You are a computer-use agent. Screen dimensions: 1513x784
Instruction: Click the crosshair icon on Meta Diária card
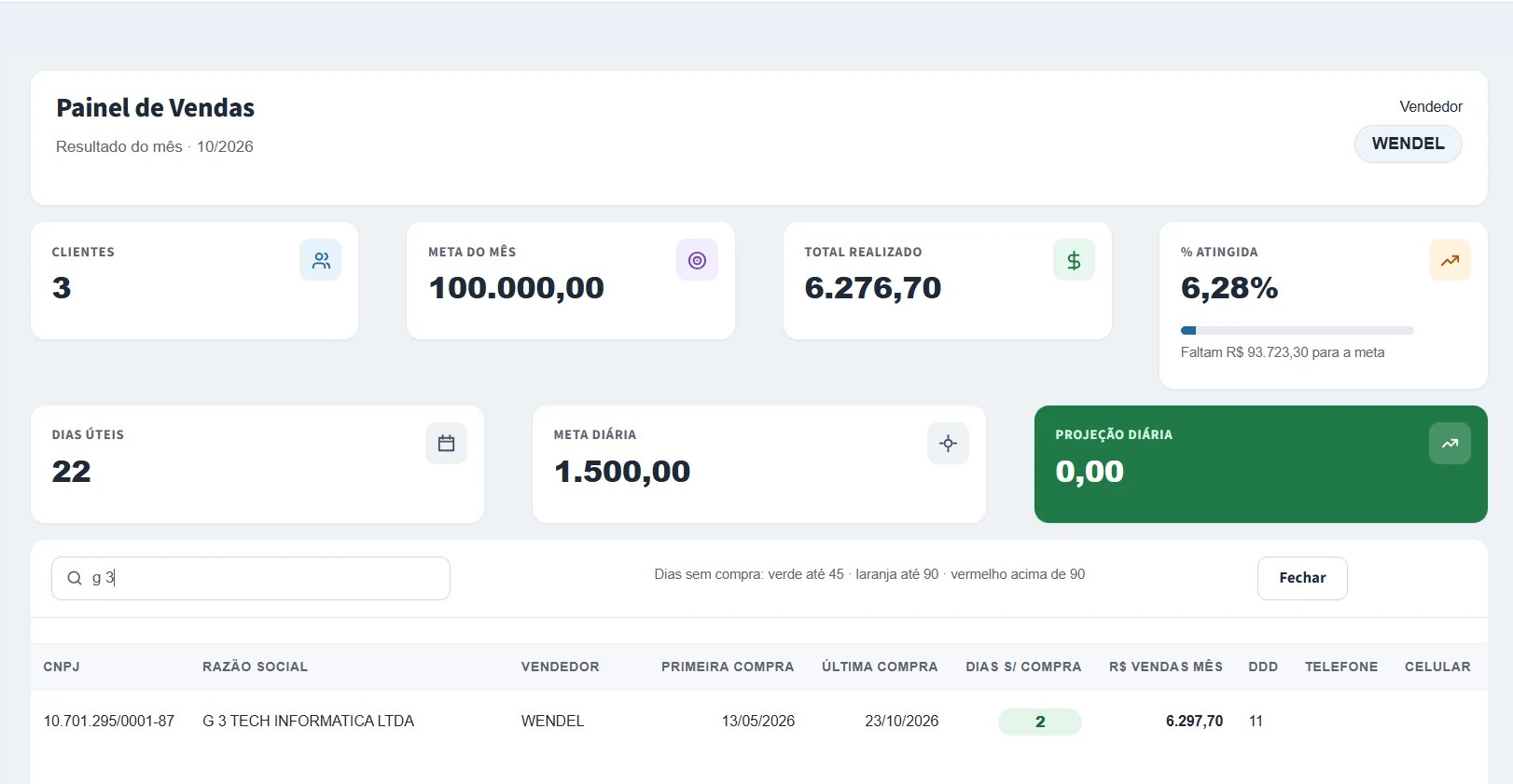[x=948, y=443]
